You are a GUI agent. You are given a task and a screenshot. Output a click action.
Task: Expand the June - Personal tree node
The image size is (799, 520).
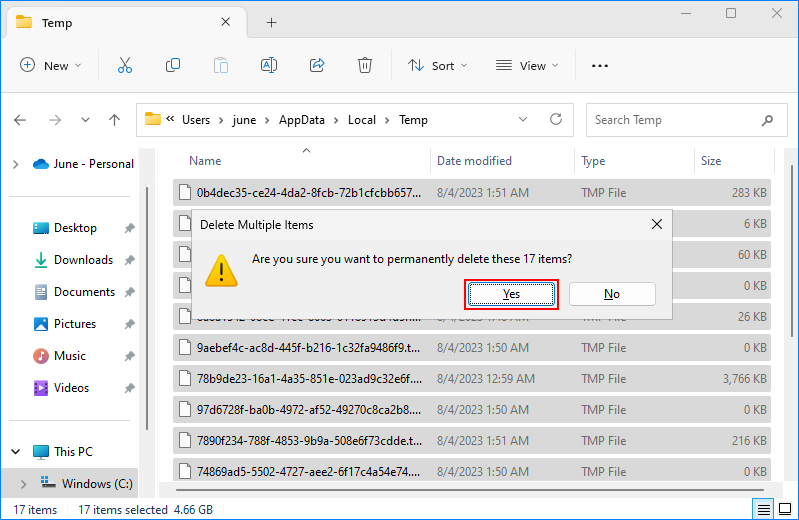point(16,164)
